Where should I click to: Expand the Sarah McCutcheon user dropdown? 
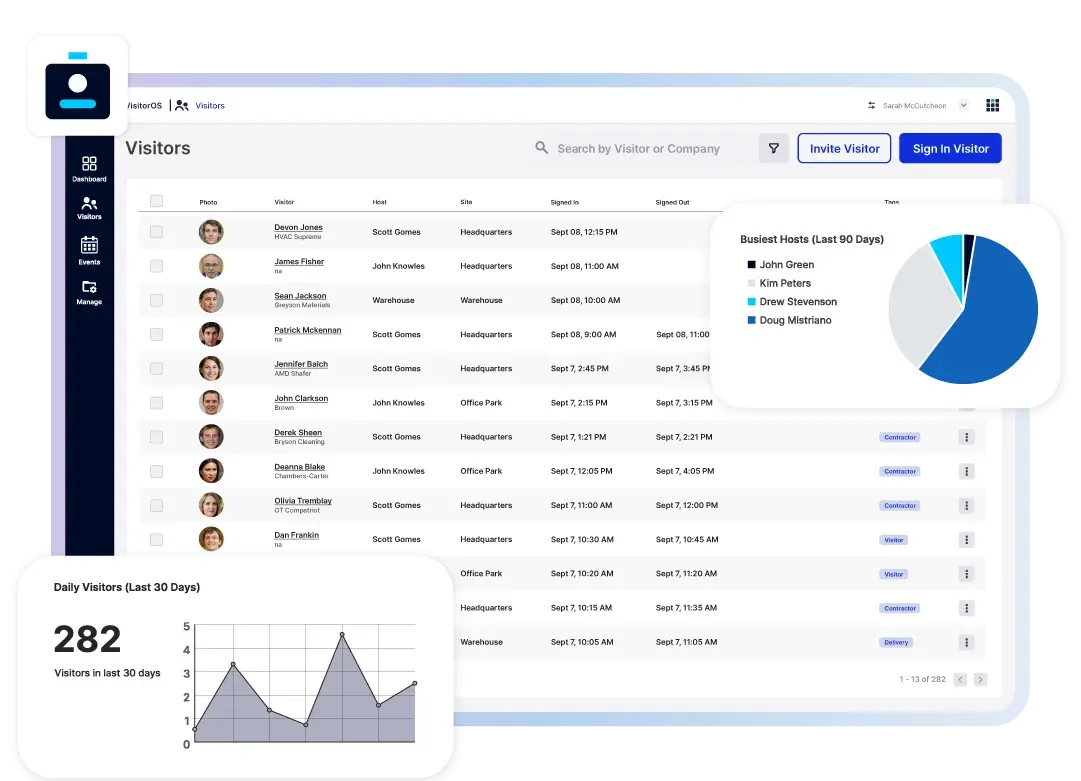click(963, 105)
